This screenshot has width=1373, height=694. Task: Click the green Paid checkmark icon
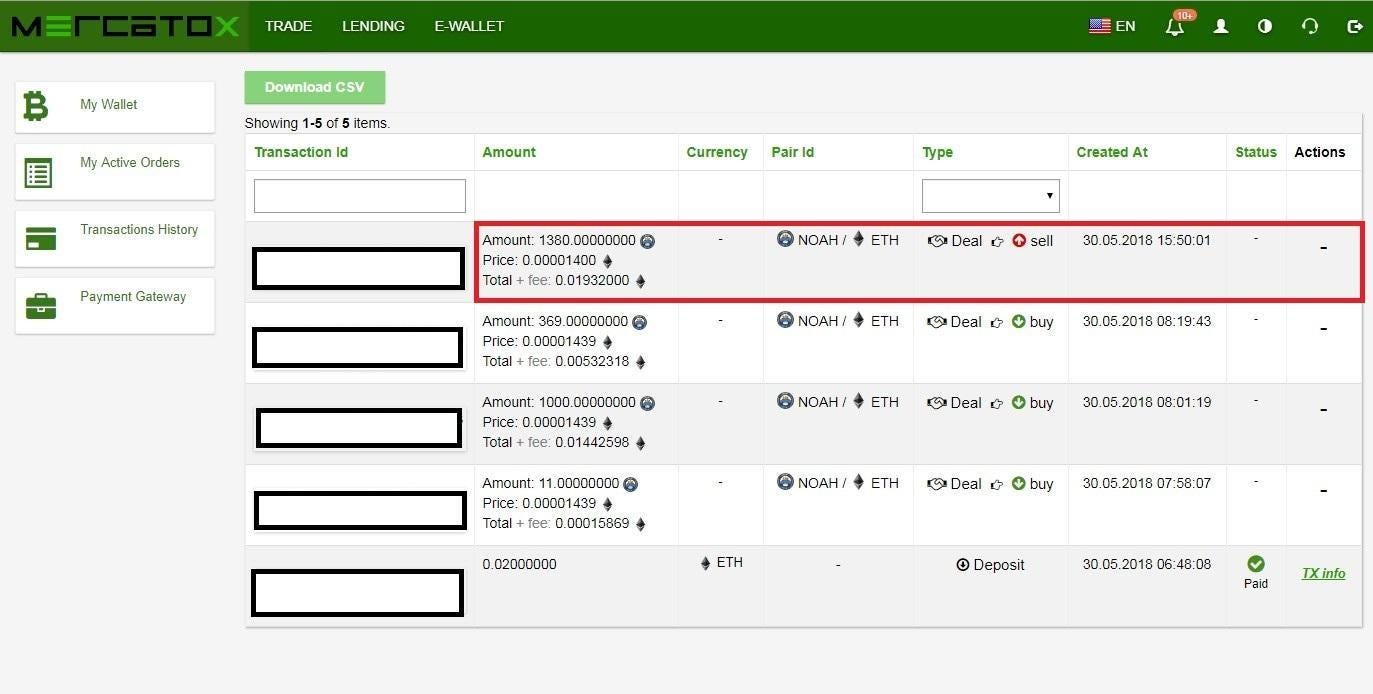pos(1256,564)
